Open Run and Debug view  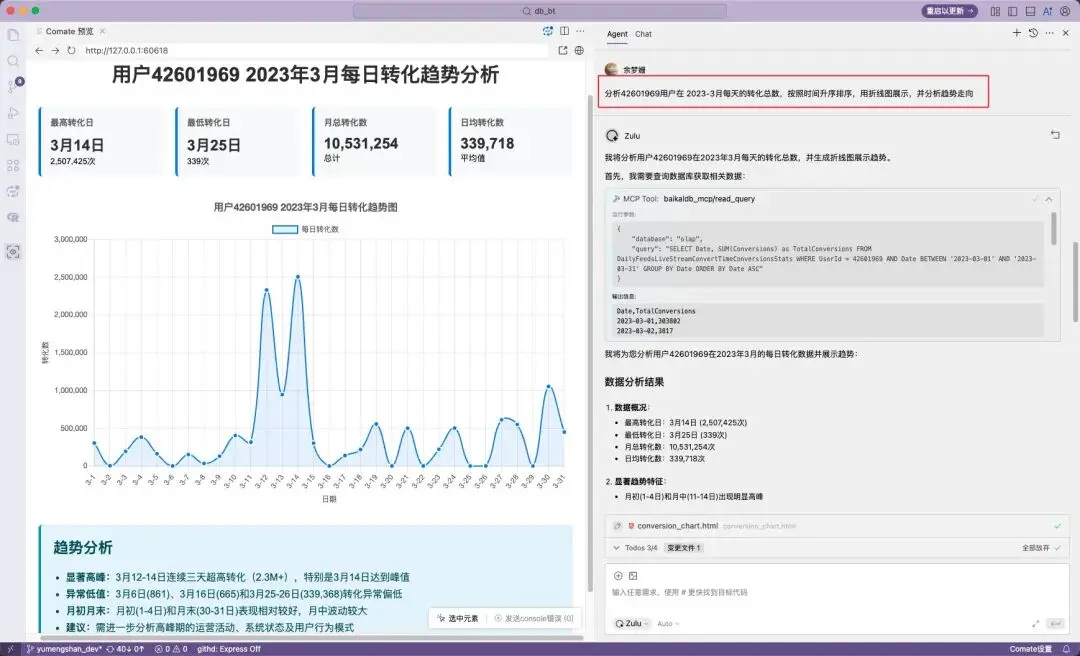13,113
